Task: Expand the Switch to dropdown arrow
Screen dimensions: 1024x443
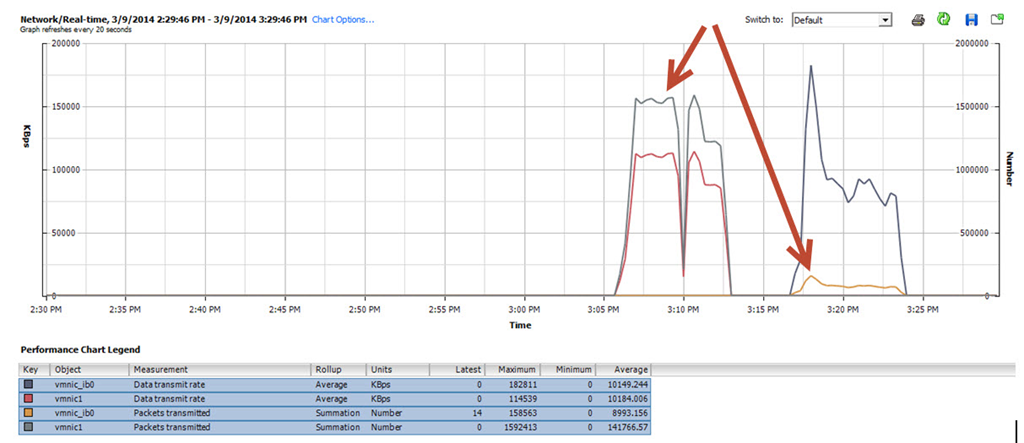Action: pyautogui.click(x=885, y=20)
